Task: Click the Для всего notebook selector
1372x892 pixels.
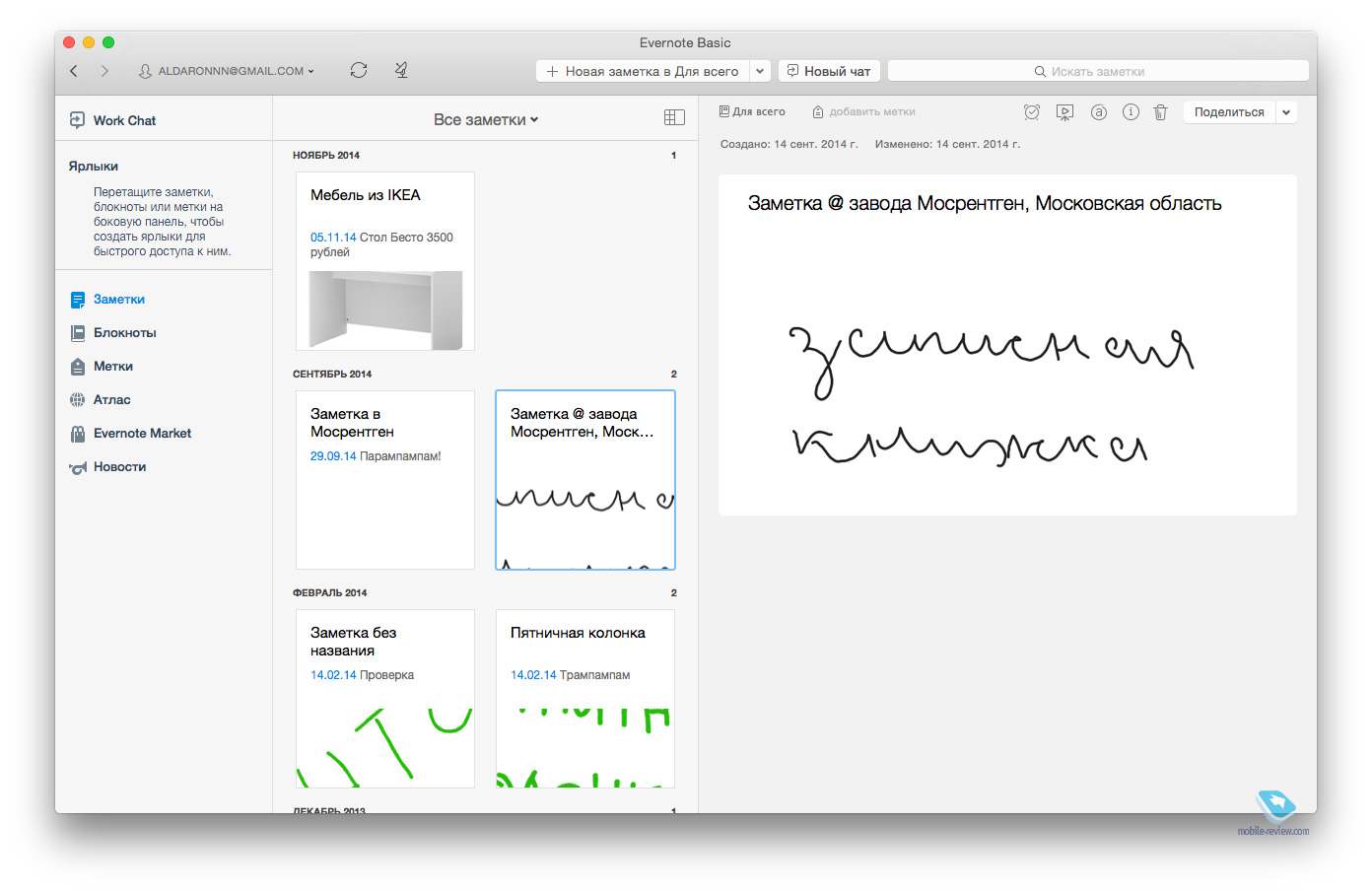Action: point(752,112)
